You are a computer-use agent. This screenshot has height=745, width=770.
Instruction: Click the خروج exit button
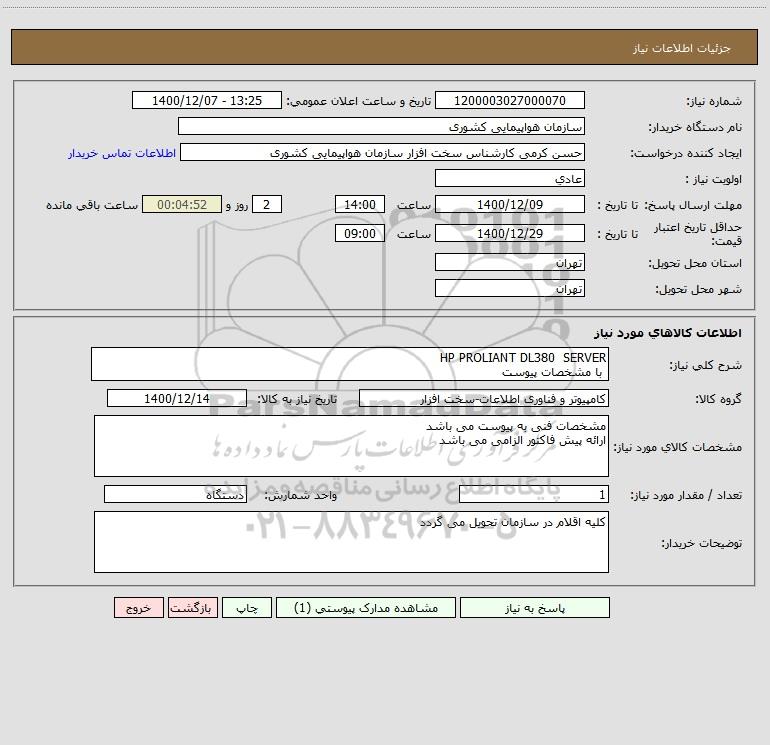138,607
